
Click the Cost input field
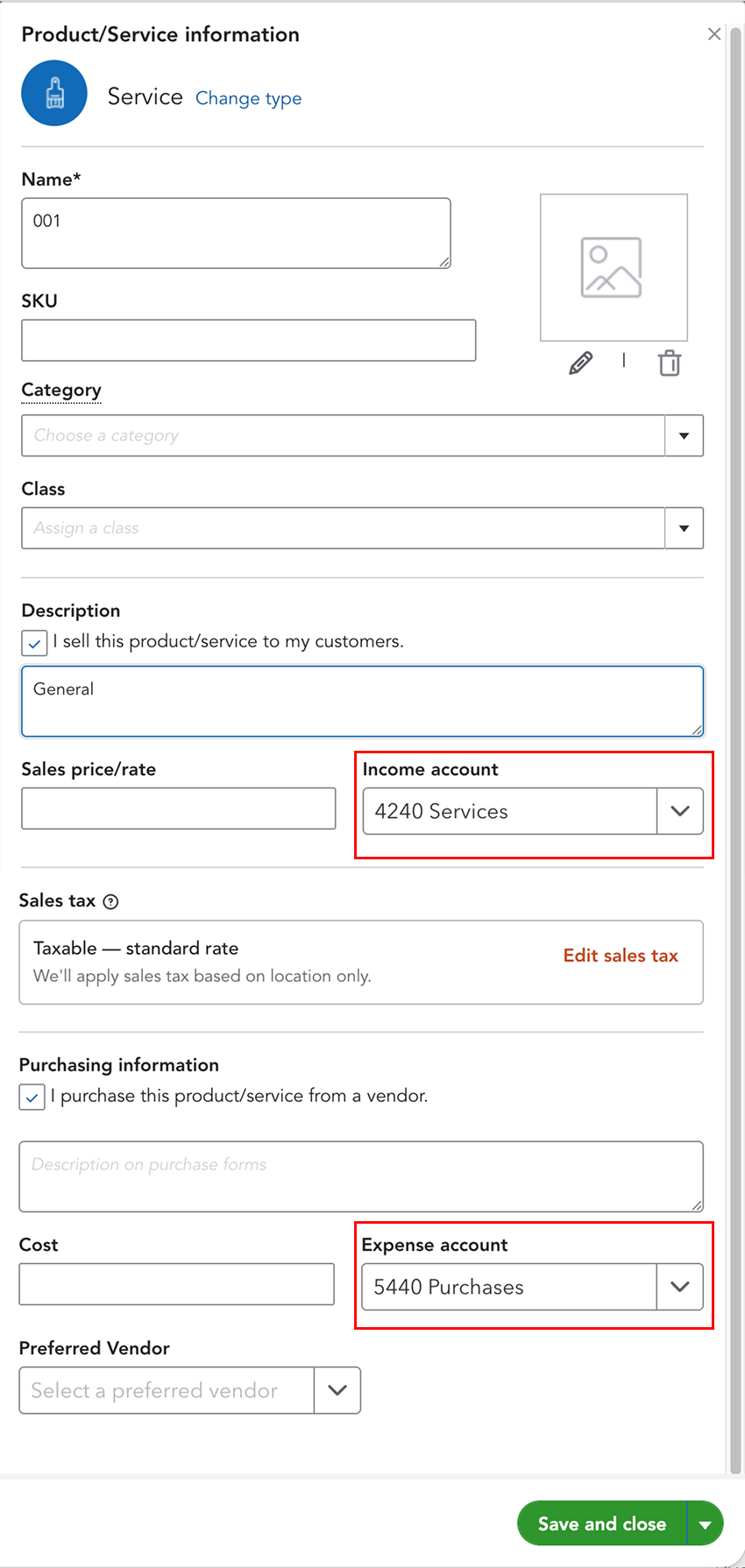176,1284
